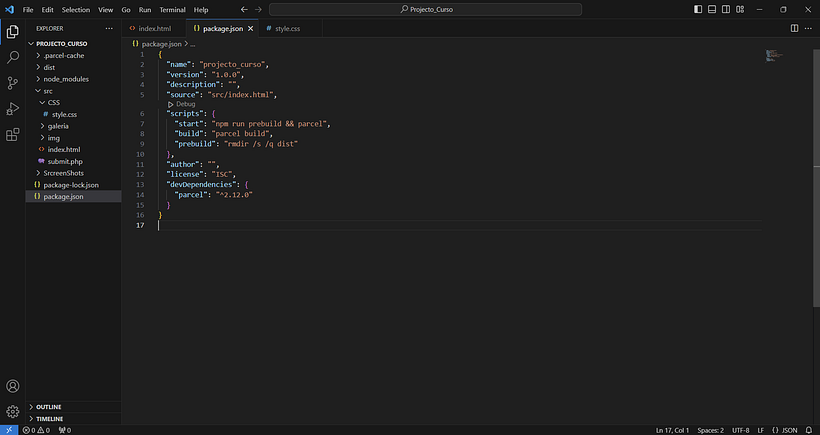The width and height of the screenshot is (820, 435).
Task: Show errors and warnings in status bar
Action: [36, 430]
